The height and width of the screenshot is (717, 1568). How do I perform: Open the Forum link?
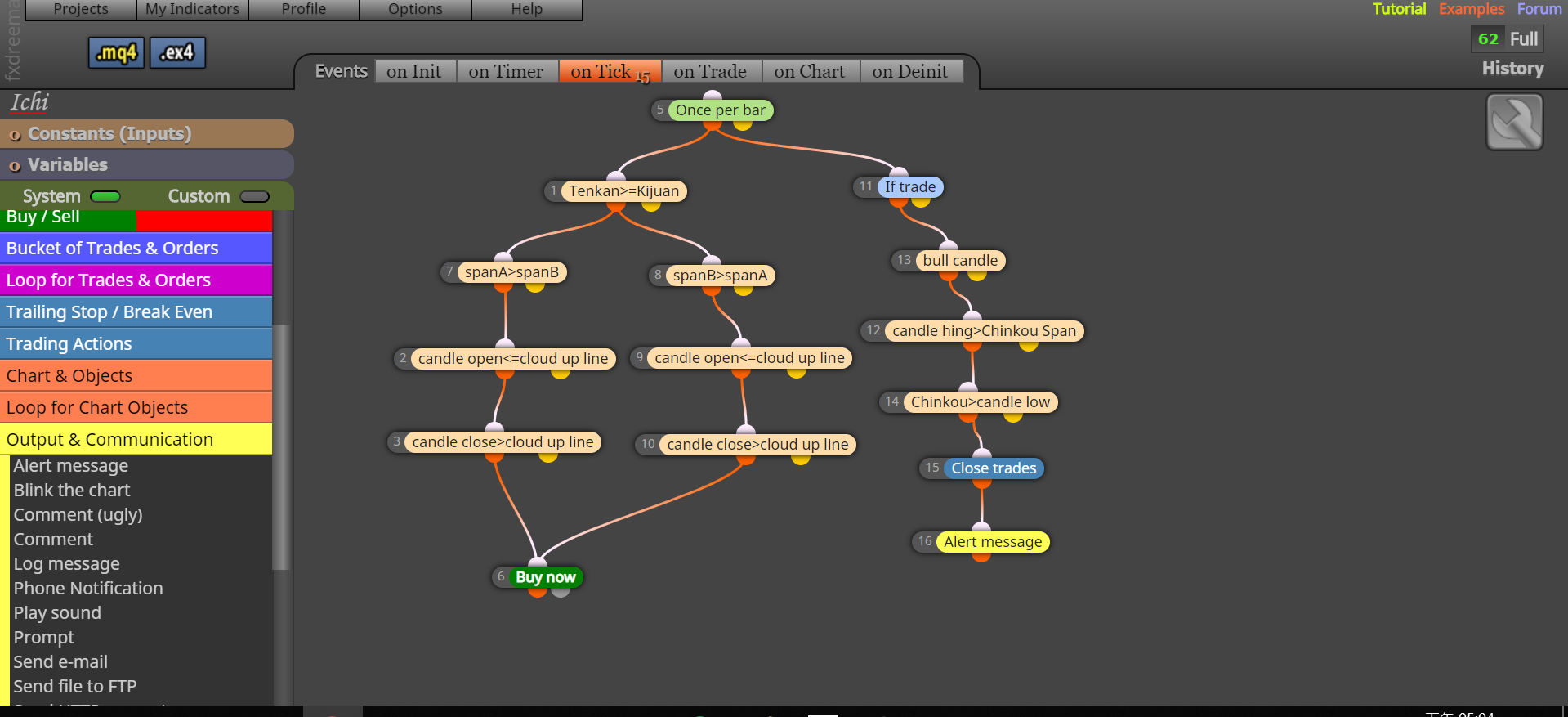pyautogui.click(x=1539, y=9)
